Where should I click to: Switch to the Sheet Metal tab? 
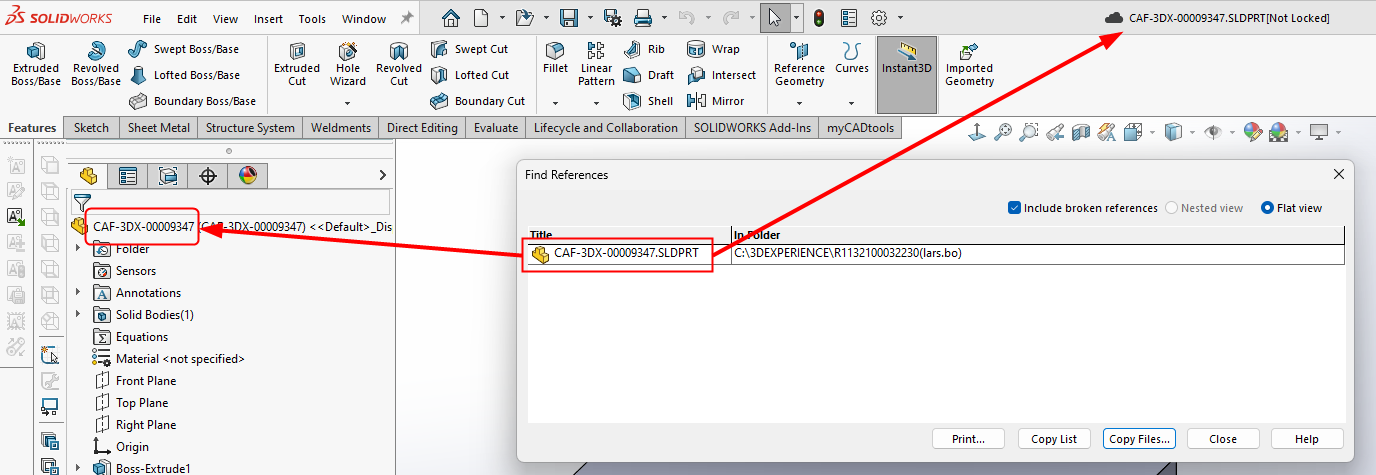[159, 128]
